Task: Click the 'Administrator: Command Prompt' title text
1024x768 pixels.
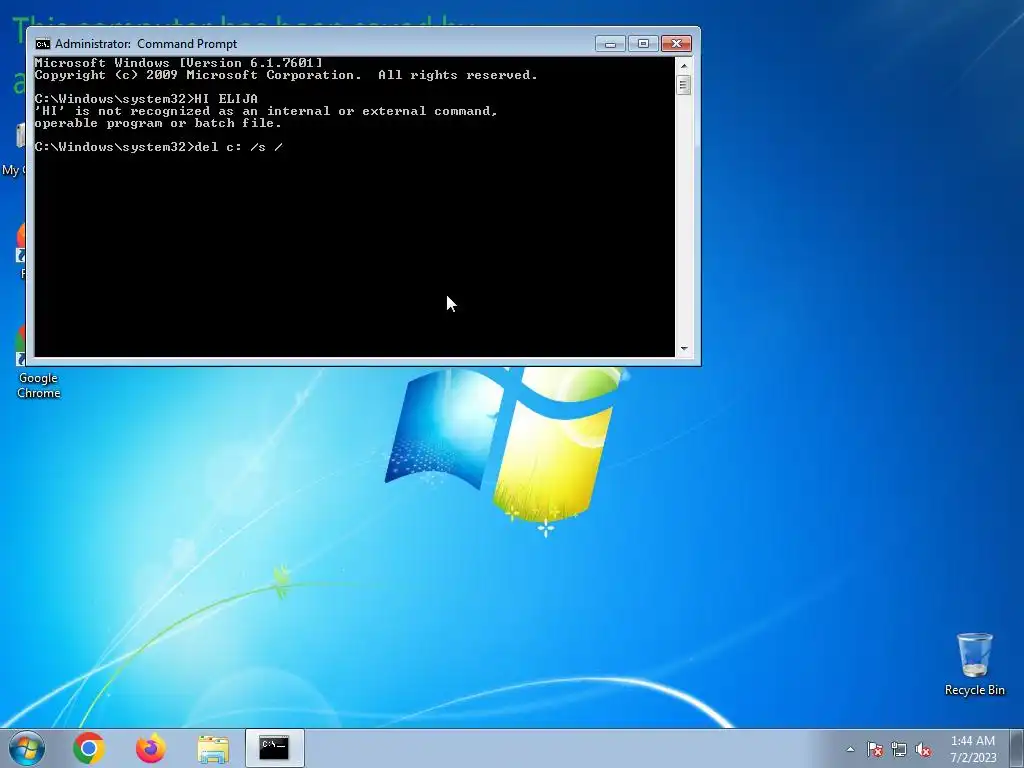Action: (x=146, y=44)
